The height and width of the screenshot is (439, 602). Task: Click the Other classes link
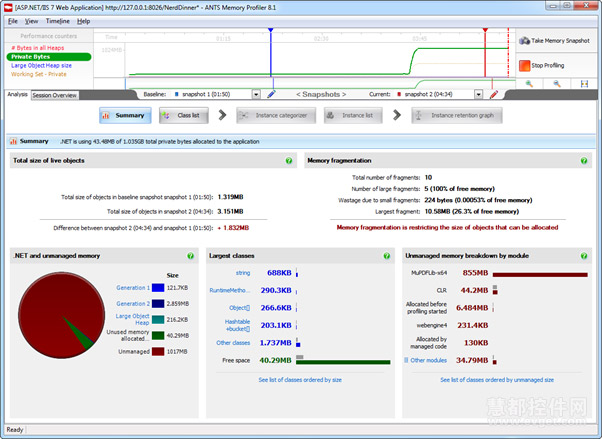tap(233, 343)
